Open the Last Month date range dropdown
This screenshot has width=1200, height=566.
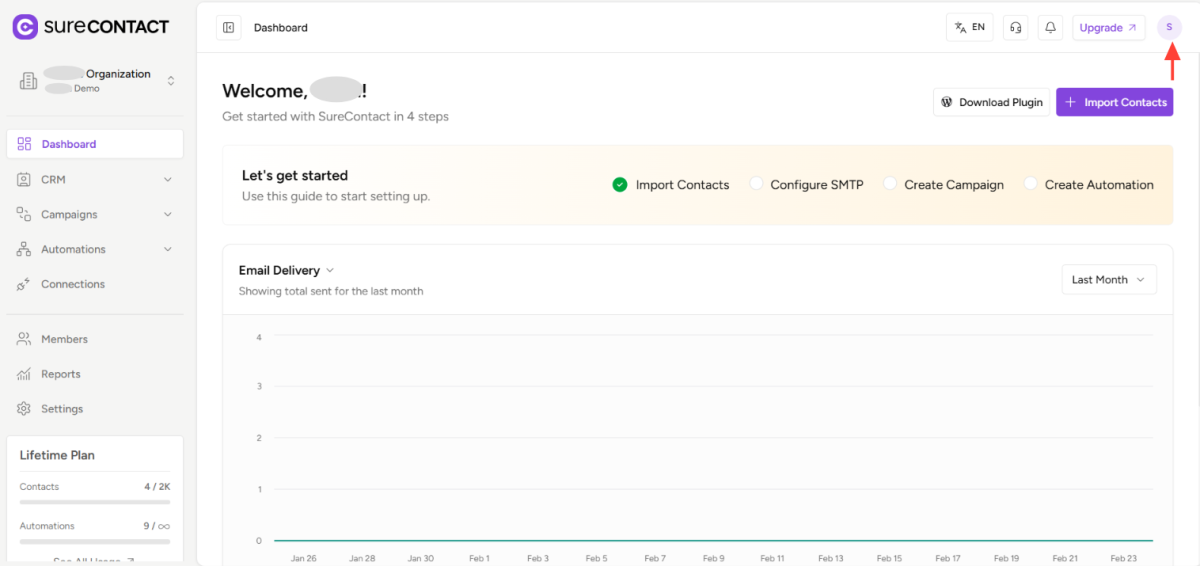1108,280
